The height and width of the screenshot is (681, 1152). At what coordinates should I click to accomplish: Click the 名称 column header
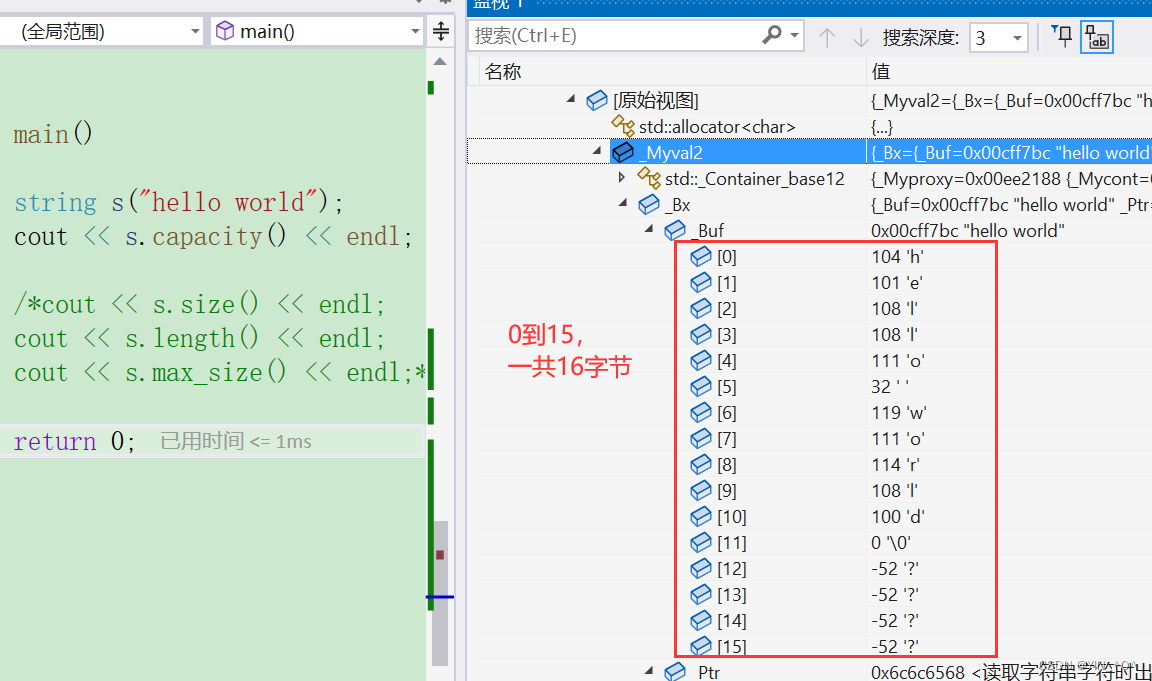pos(503,71)
